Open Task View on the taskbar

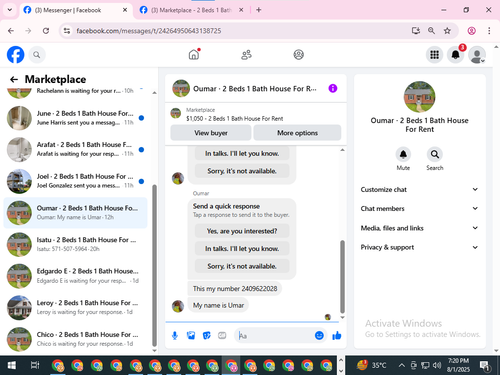[35, 365]
